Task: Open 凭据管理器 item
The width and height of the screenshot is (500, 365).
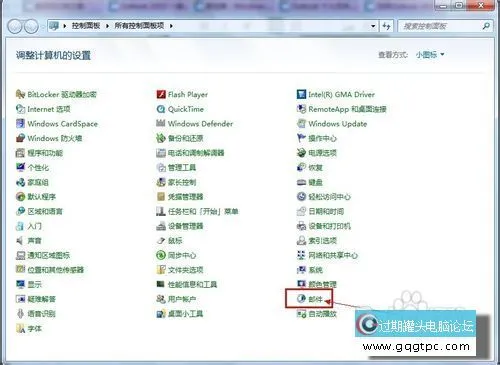Action: (180, 197)
